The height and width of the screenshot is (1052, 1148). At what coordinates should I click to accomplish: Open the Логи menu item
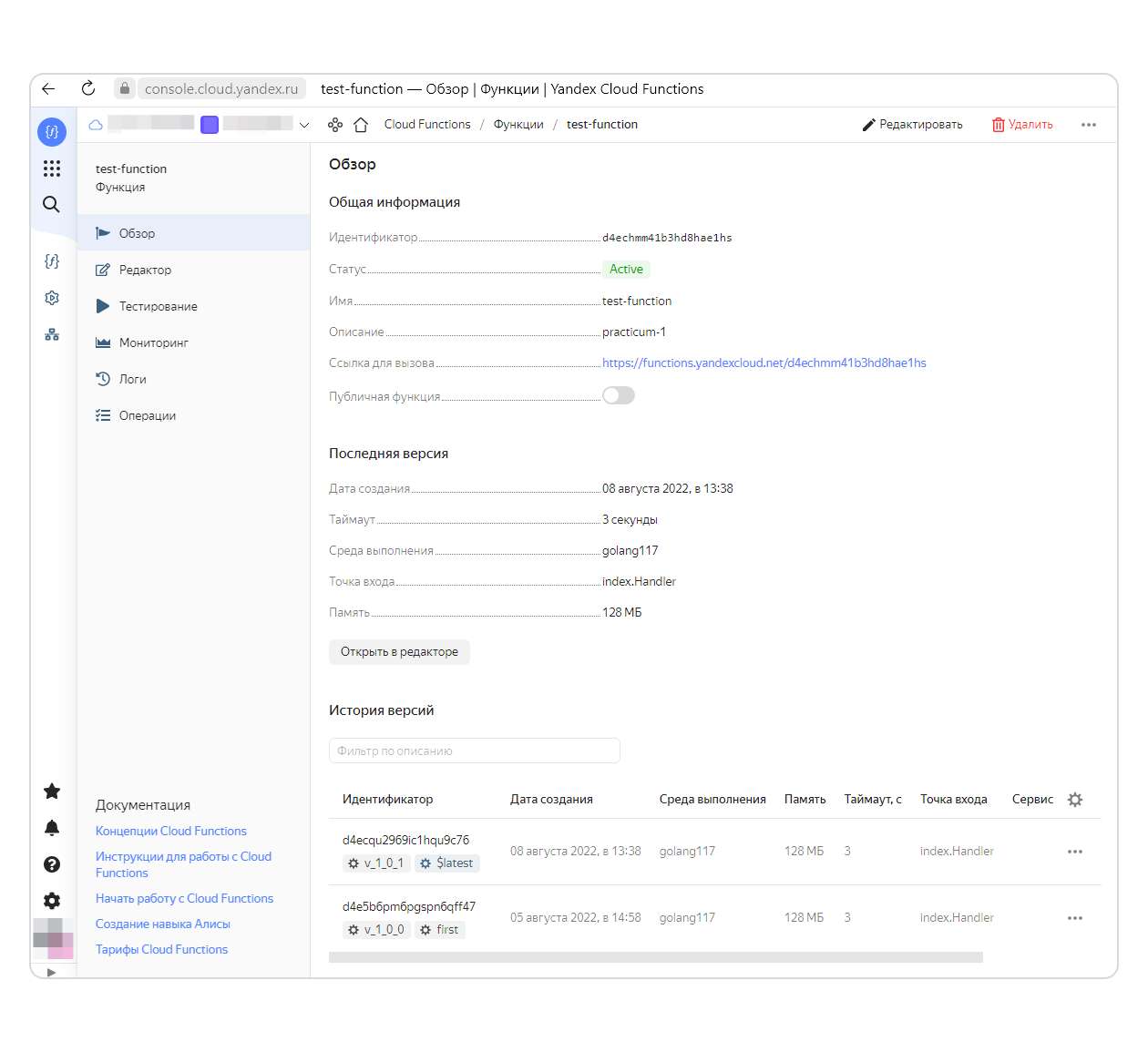point(193,379)
